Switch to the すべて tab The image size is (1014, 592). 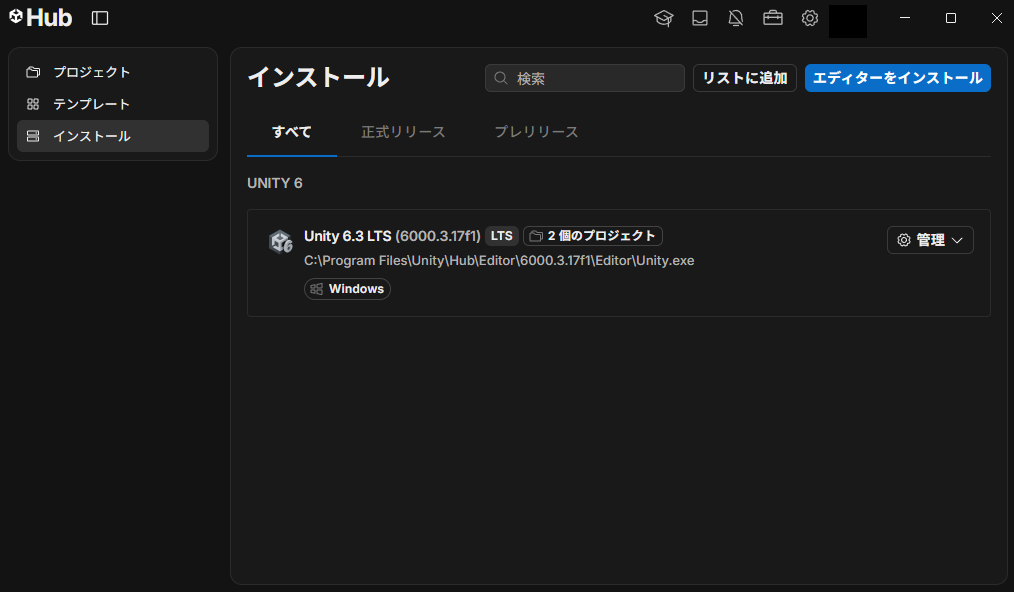tap(292, 132)
